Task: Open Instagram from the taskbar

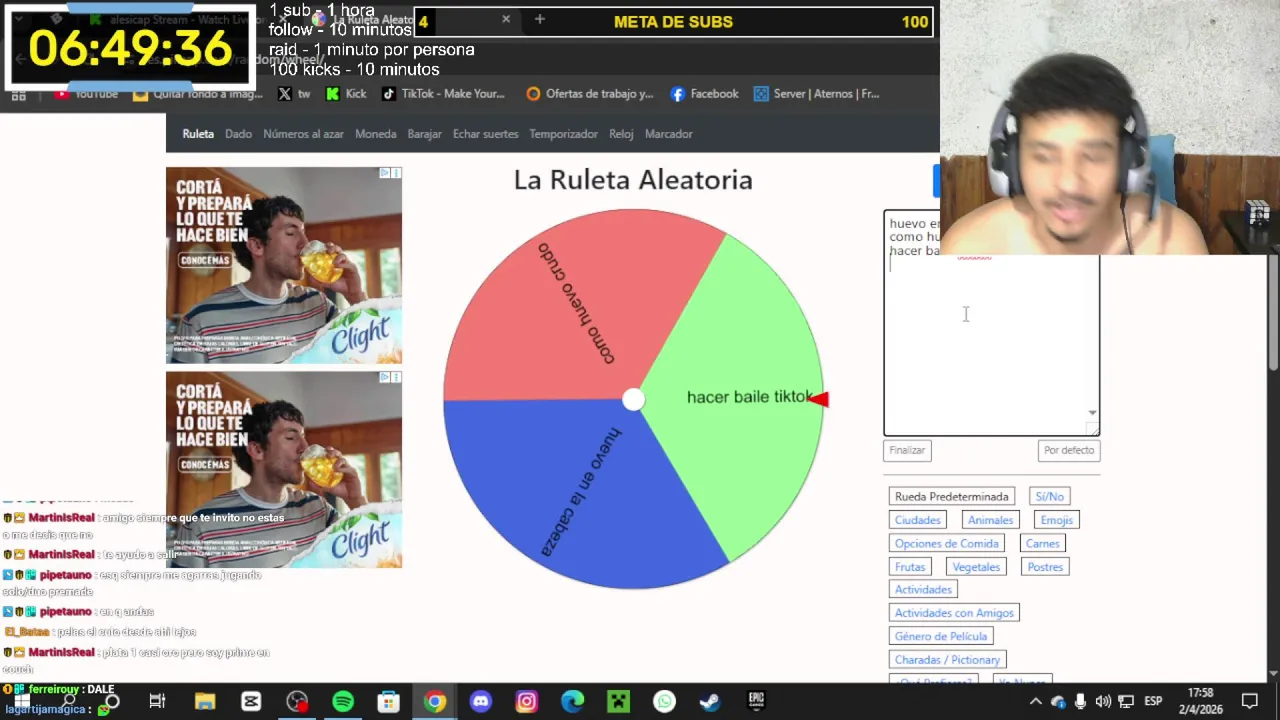Action: coord(527,702)
